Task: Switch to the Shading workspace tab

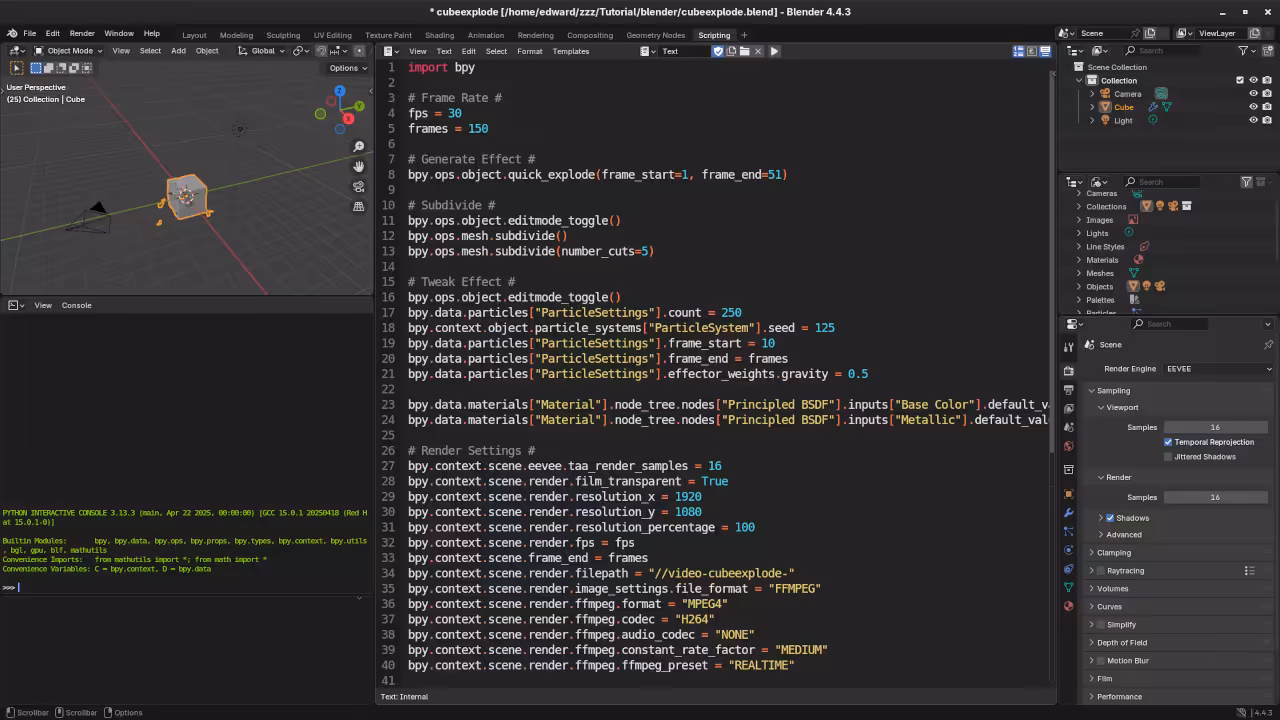Action: 439,35
